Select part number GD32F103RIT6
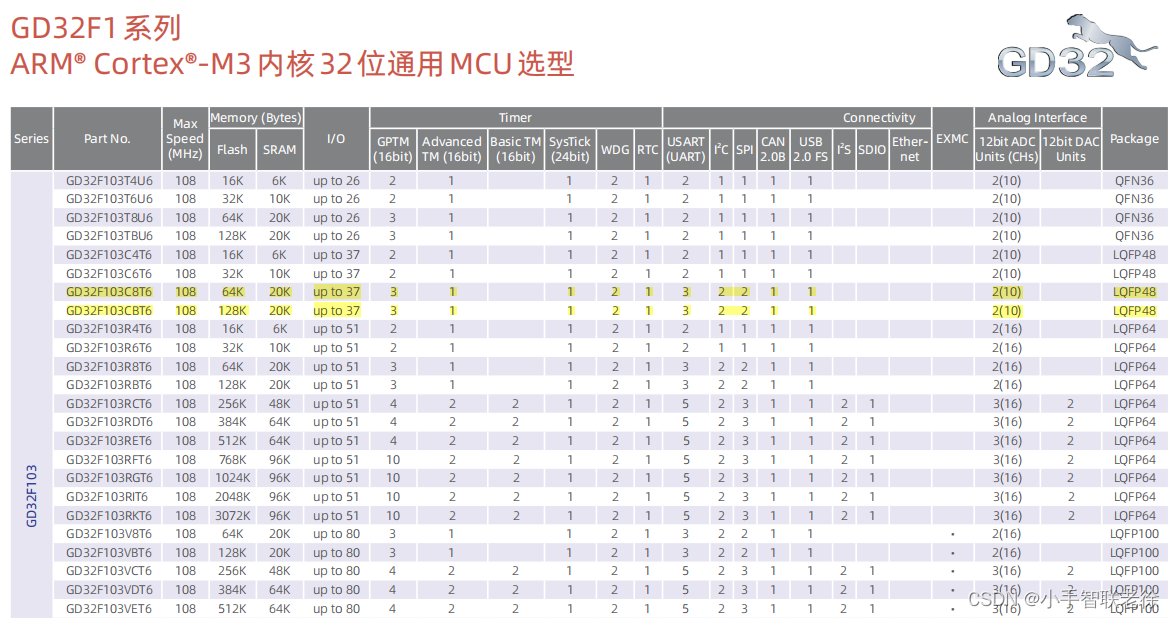 (x=106, y=497)
